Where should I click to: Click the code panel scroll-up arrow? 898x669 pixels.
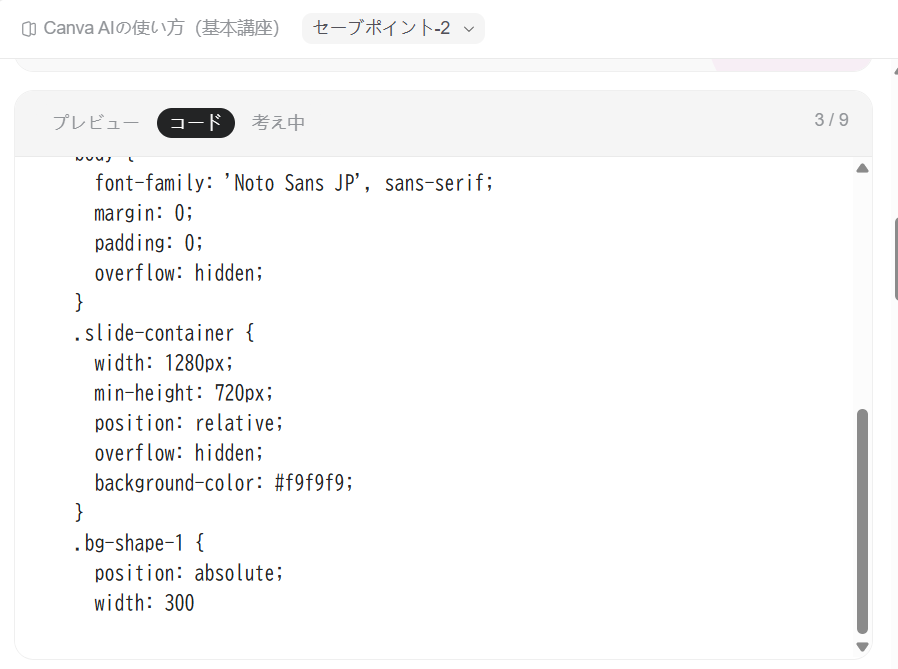coord(862,168)
